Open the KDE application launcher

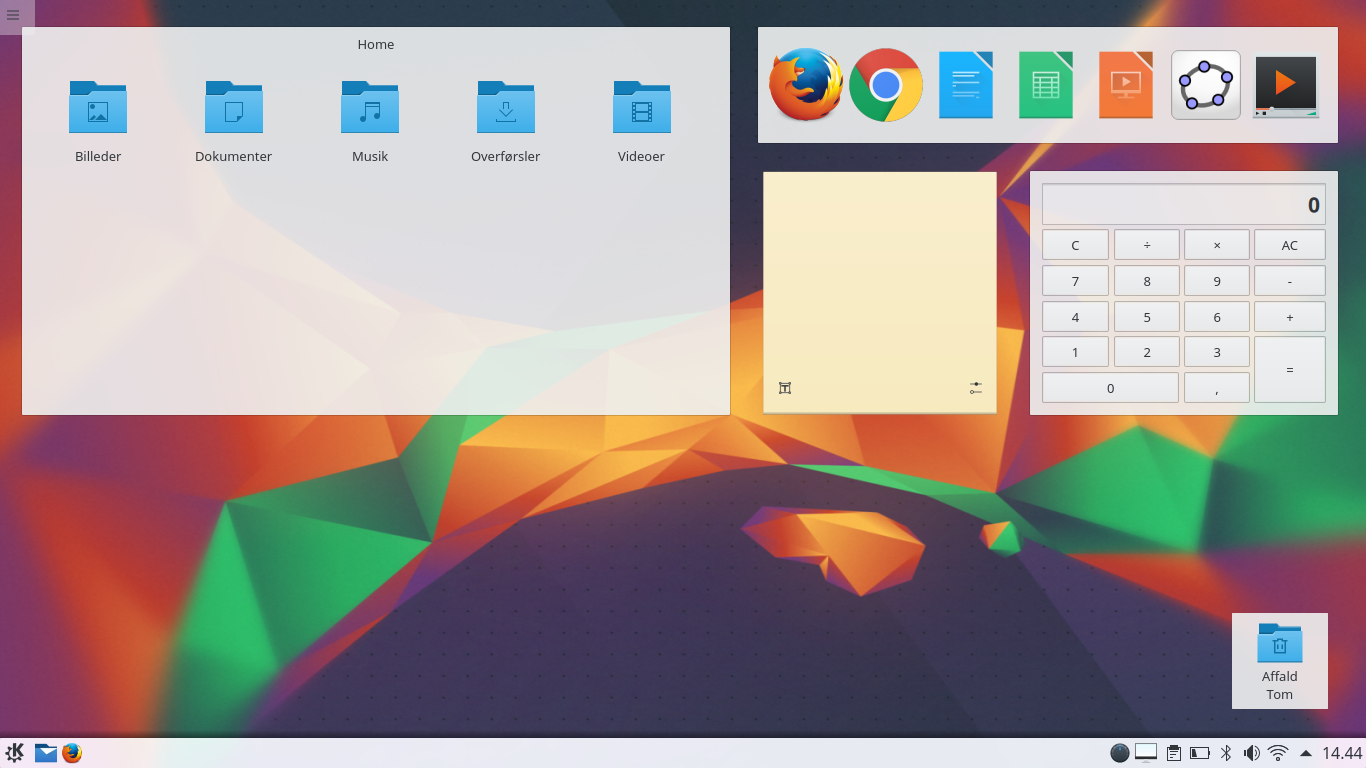15,753
